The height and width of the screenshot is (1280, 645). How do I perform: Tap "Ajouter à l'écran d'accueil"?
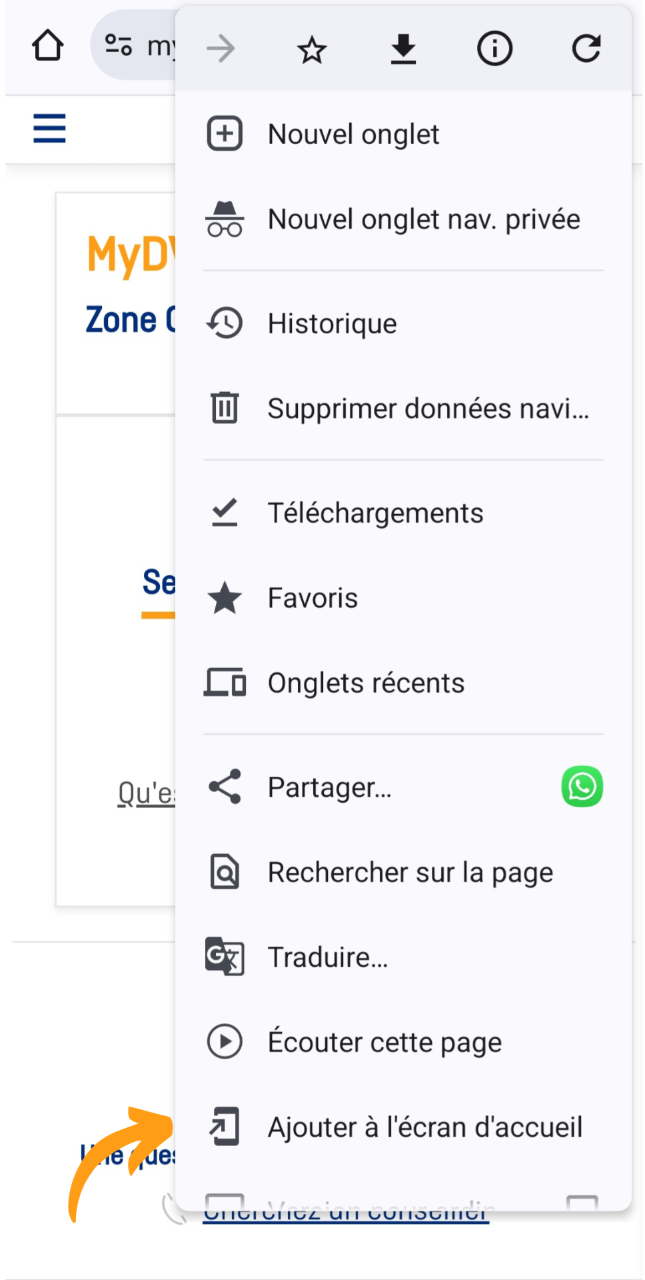(424, 1128)
